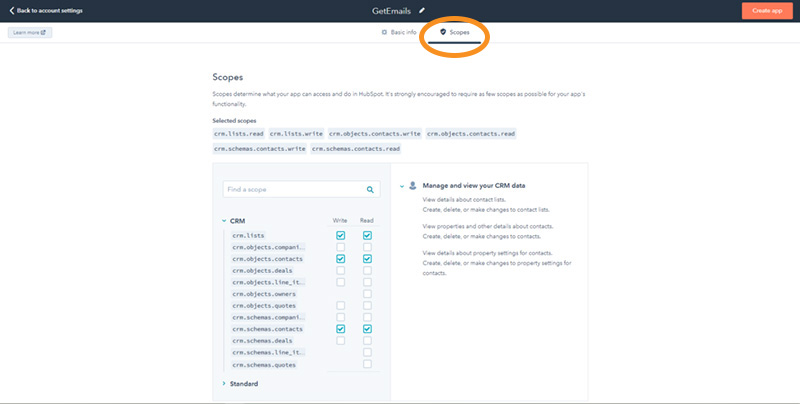Click the crm.schemas.contacts.write selected scope tag
This screenshot has height=404, width=800.
coord(260,149)
